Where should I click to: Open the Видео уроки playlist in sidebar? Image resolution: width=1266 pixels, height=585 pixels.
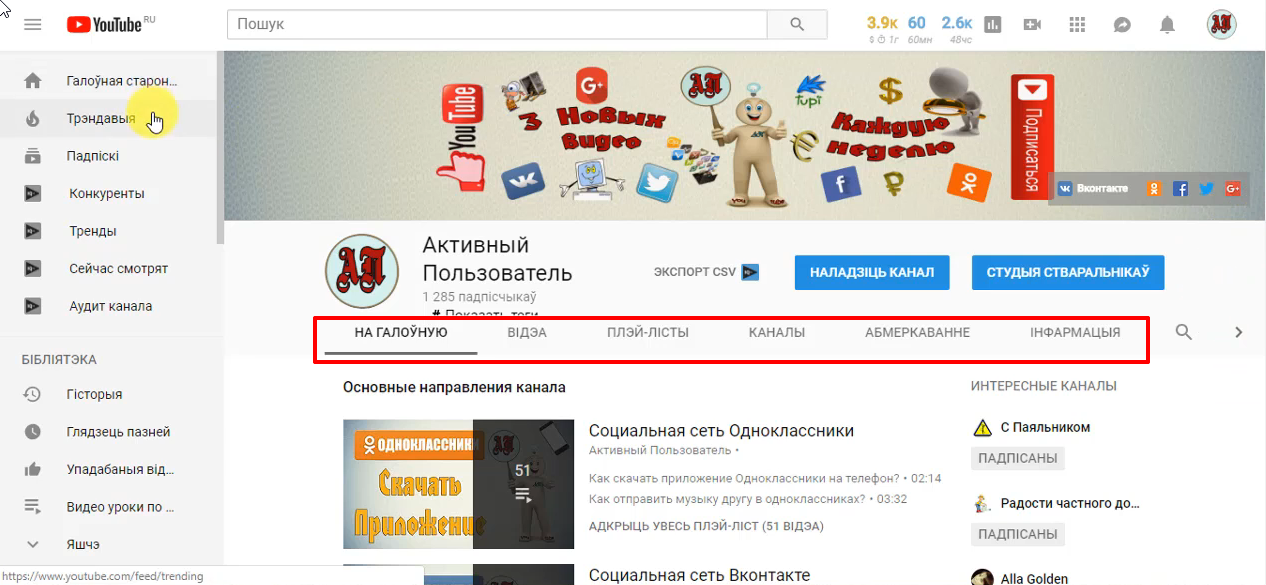(108, 507)
